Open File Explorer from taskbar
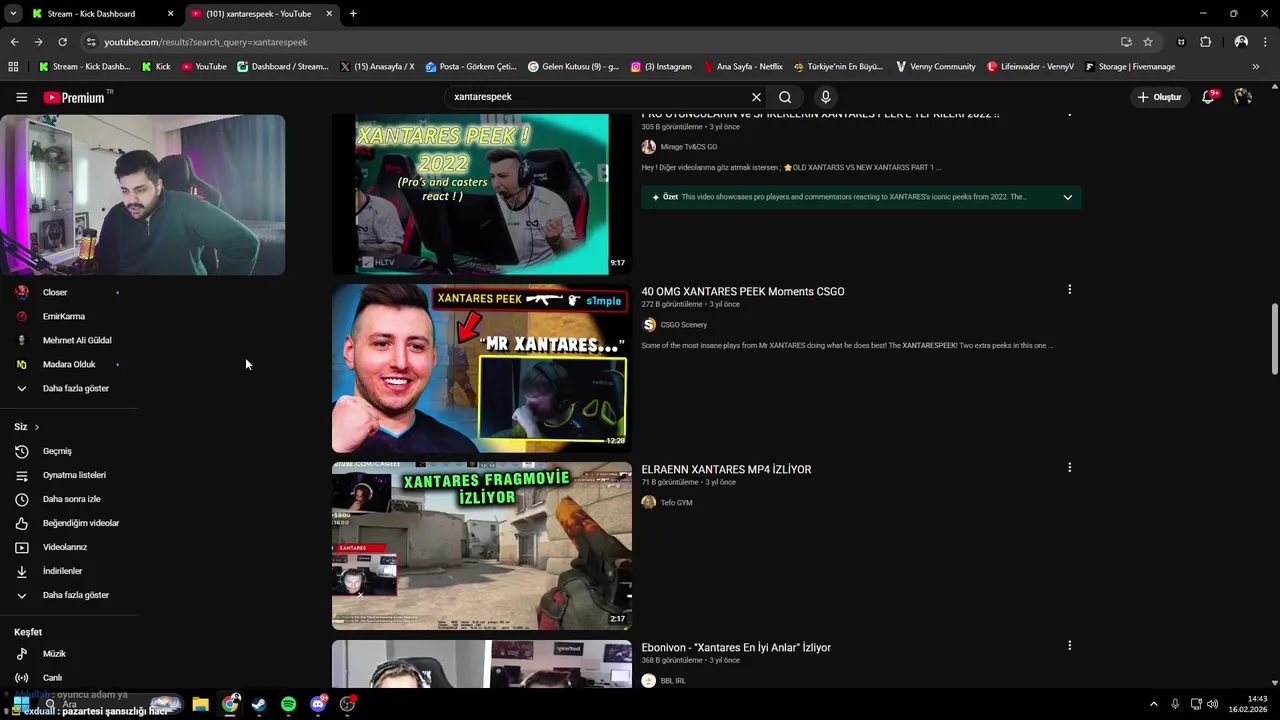Screen dimensions: 1280x720 [200, 704]
